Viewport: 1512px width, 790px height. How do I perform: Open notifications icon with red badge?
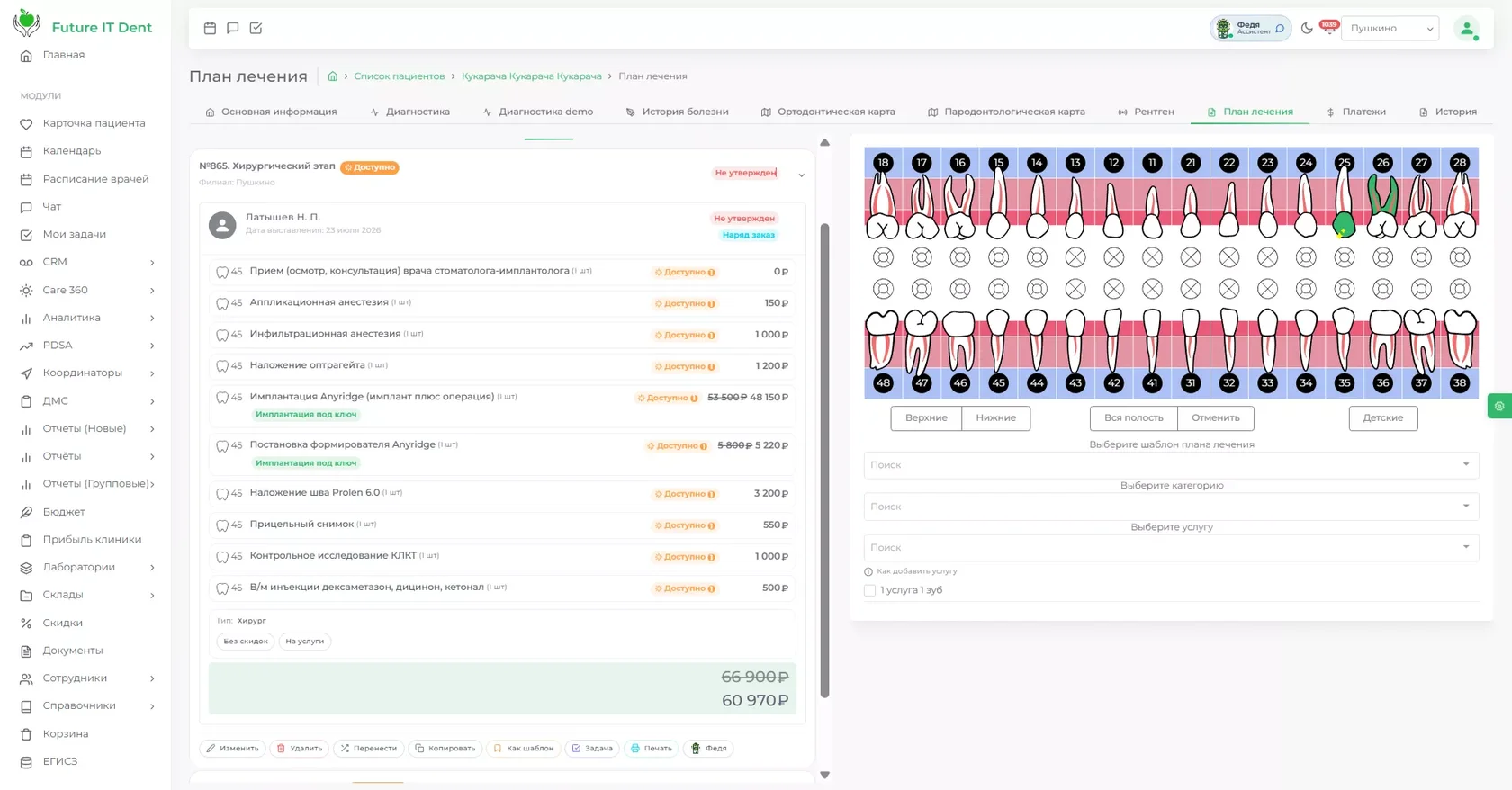1329,28
